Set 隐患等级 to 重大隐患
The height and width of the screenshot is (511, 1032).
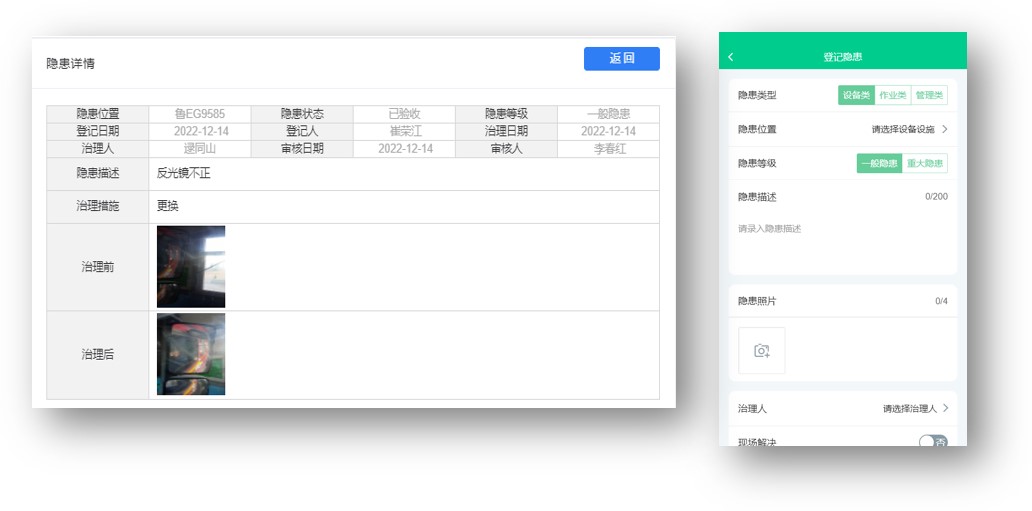pyautogui.click(x=925, y=163)
